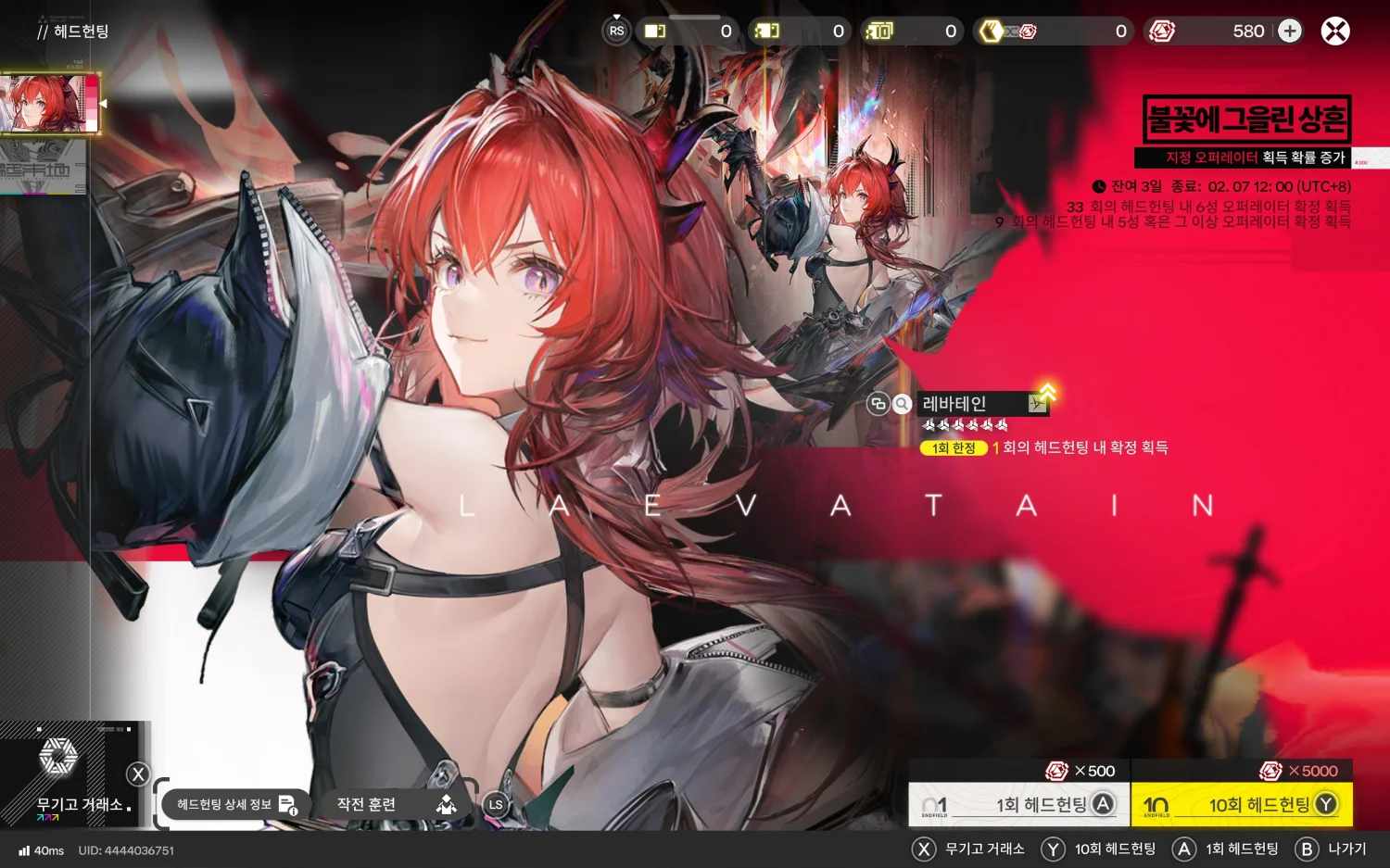Perform 1회 헤드헌팅 single pull
The width and height of the screenshot is (1390, 868).
[1019, 804]
